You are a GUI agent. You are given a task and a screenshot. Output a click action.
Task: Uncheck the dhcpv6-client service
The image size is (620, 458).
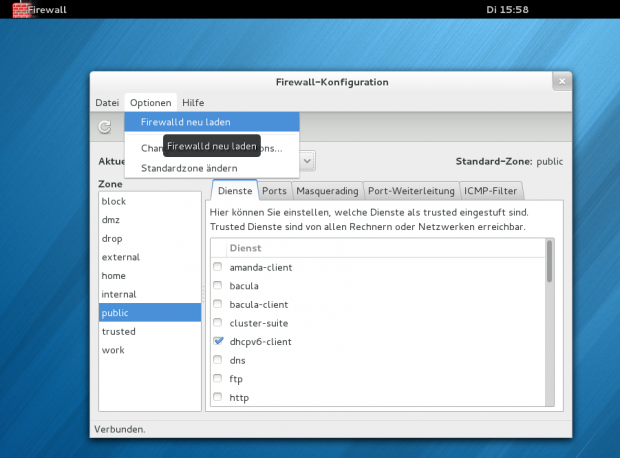[218, 341]
